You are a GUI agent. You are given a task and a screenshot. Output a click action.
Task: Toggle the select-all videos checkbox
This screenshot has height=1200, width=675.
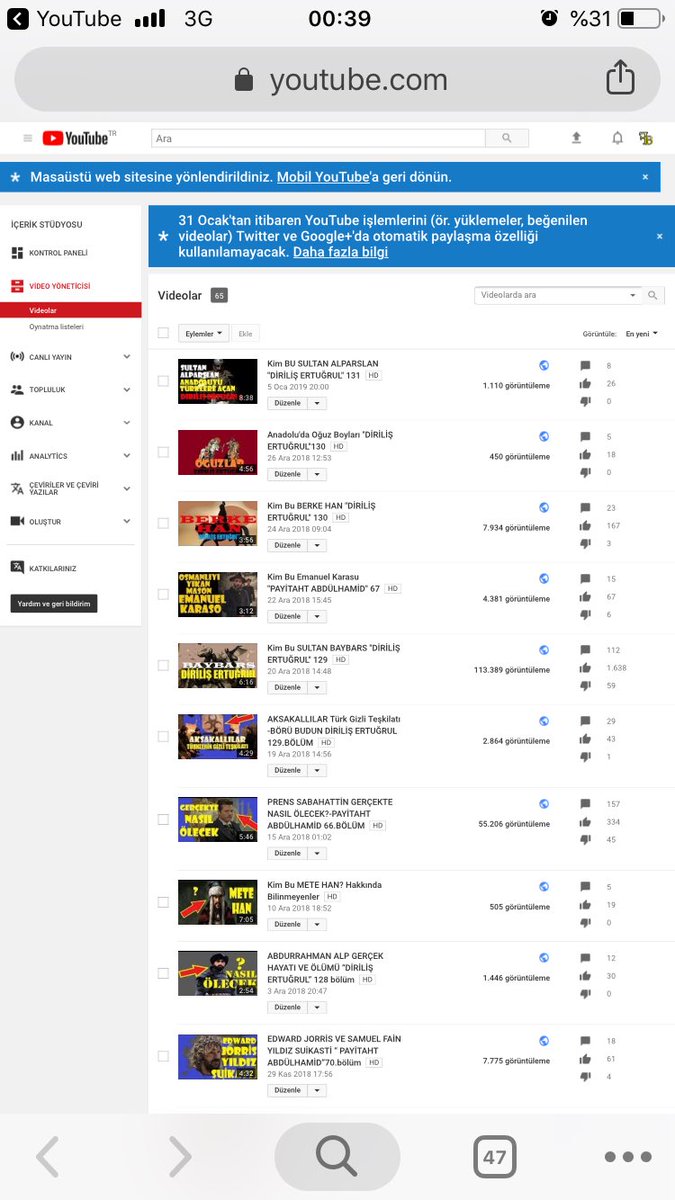pyautogui.click(x=163, y=333)
